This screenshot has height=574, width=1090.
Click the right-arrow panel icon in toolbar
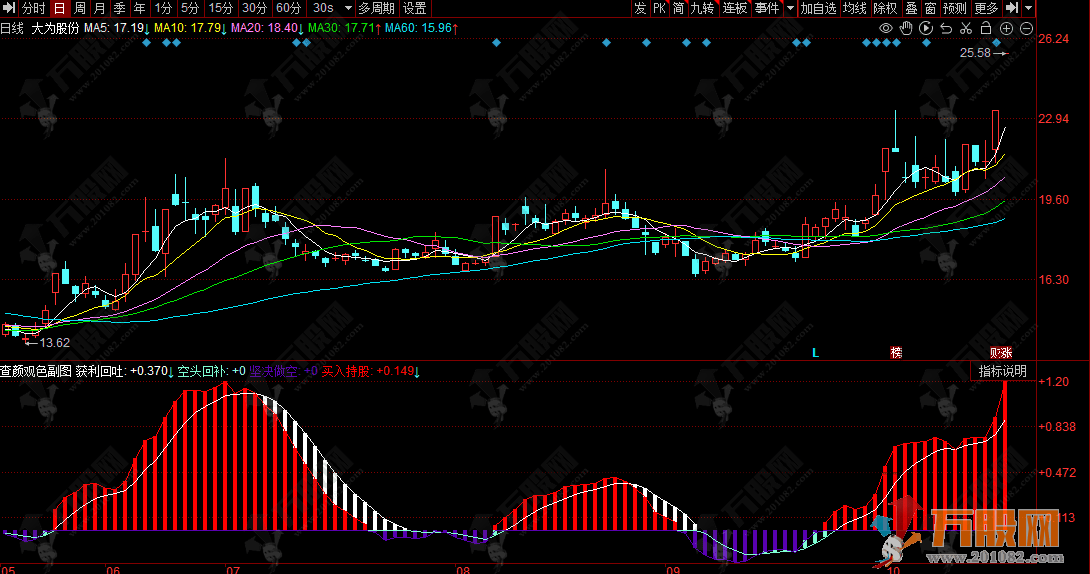(1011, 8)
